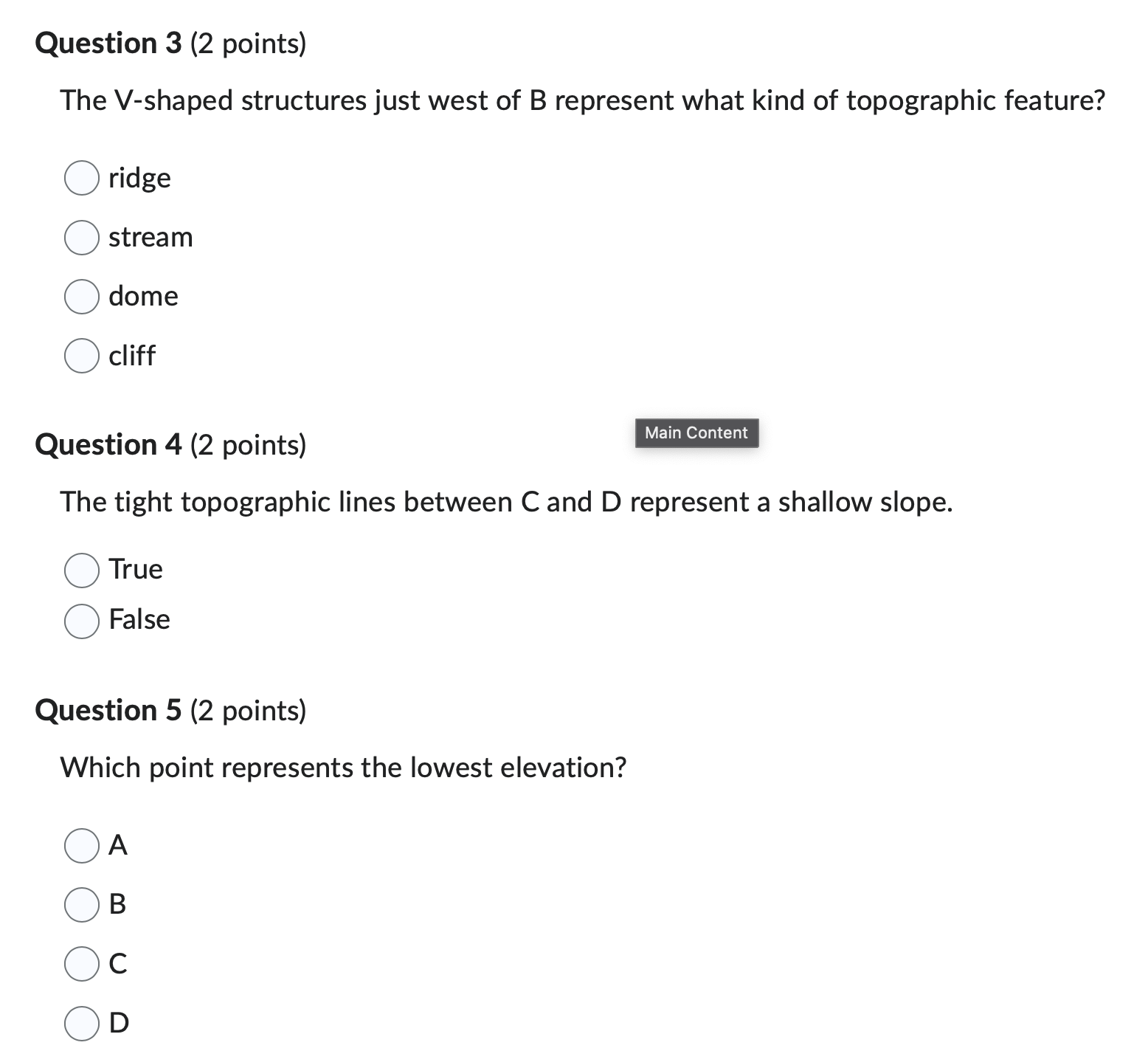Image resolution: width=1148 pixels, height=1051 pixels.
Task: Click the 'Question 3 (2 points)' heading
Action: click(171, 43)
